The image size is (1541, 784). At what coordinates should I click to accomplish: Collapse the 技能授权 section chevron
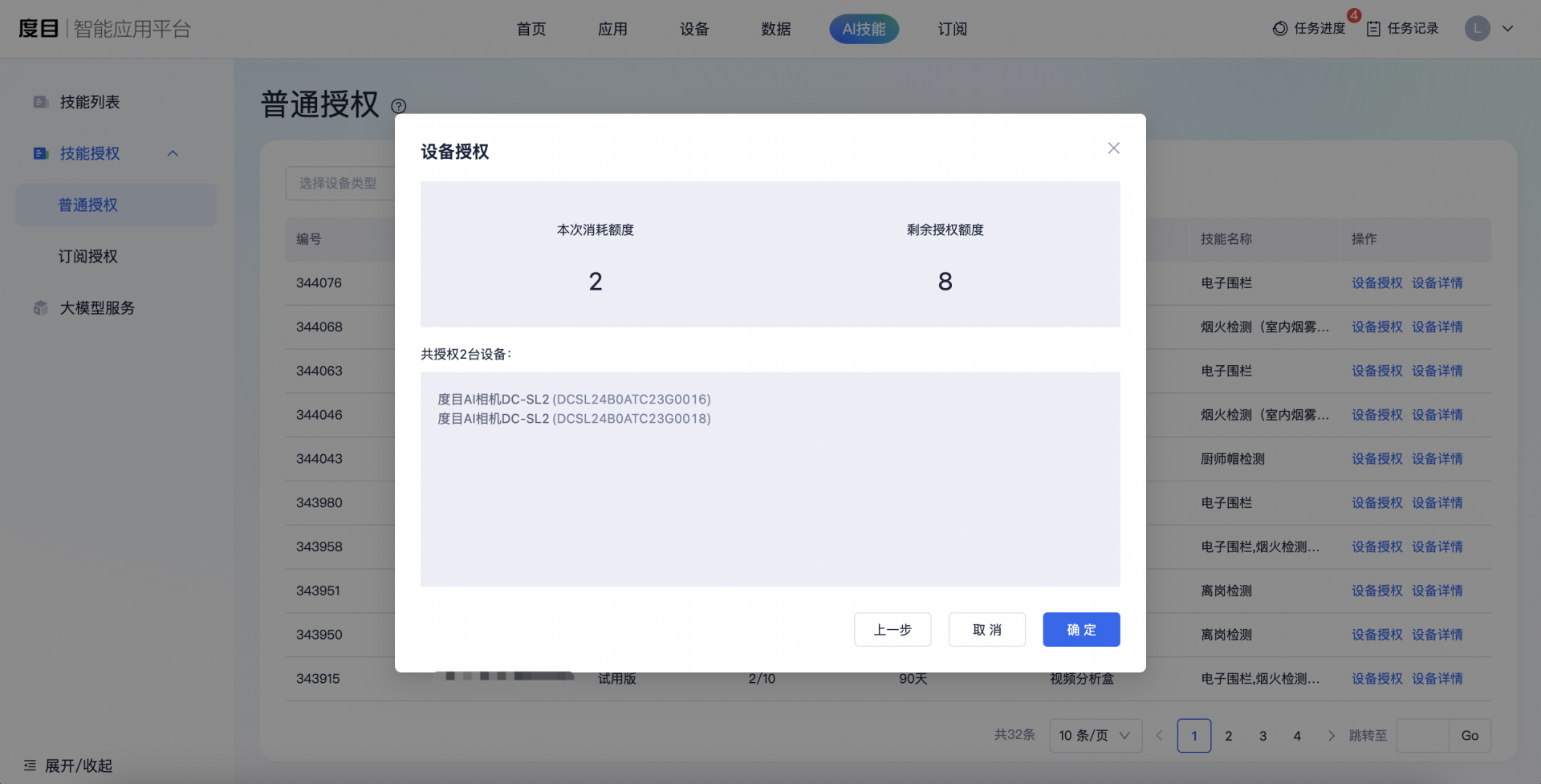(x=172, y=153)
